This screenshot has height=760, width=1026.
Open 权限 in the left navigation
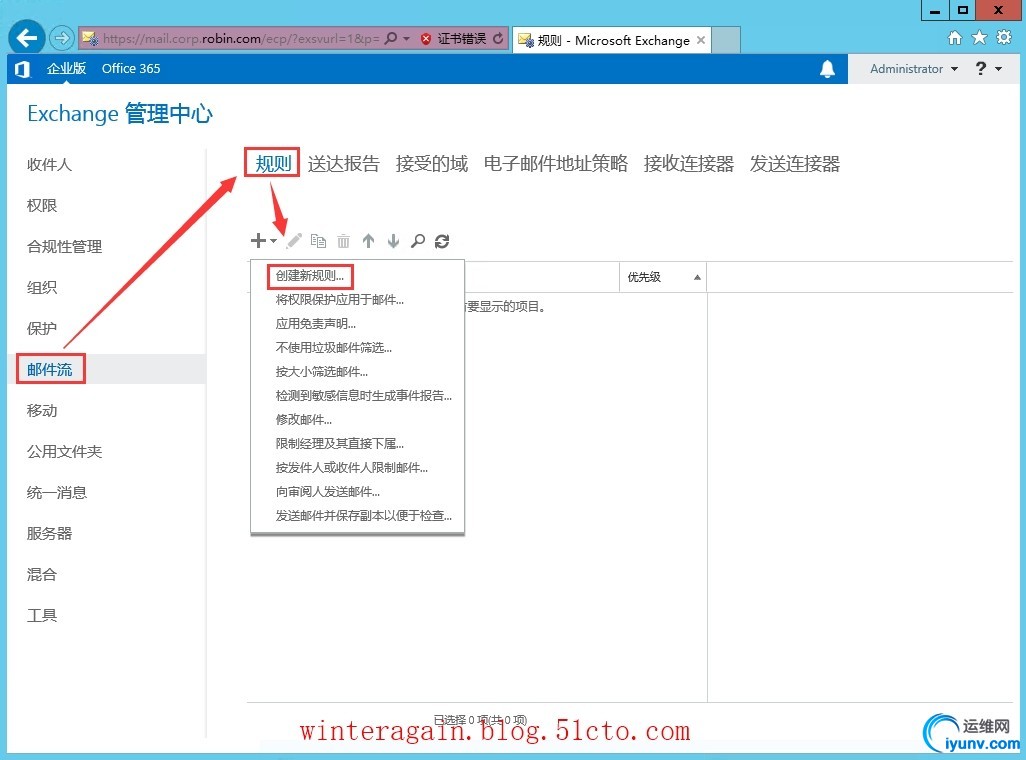(41, 206)
